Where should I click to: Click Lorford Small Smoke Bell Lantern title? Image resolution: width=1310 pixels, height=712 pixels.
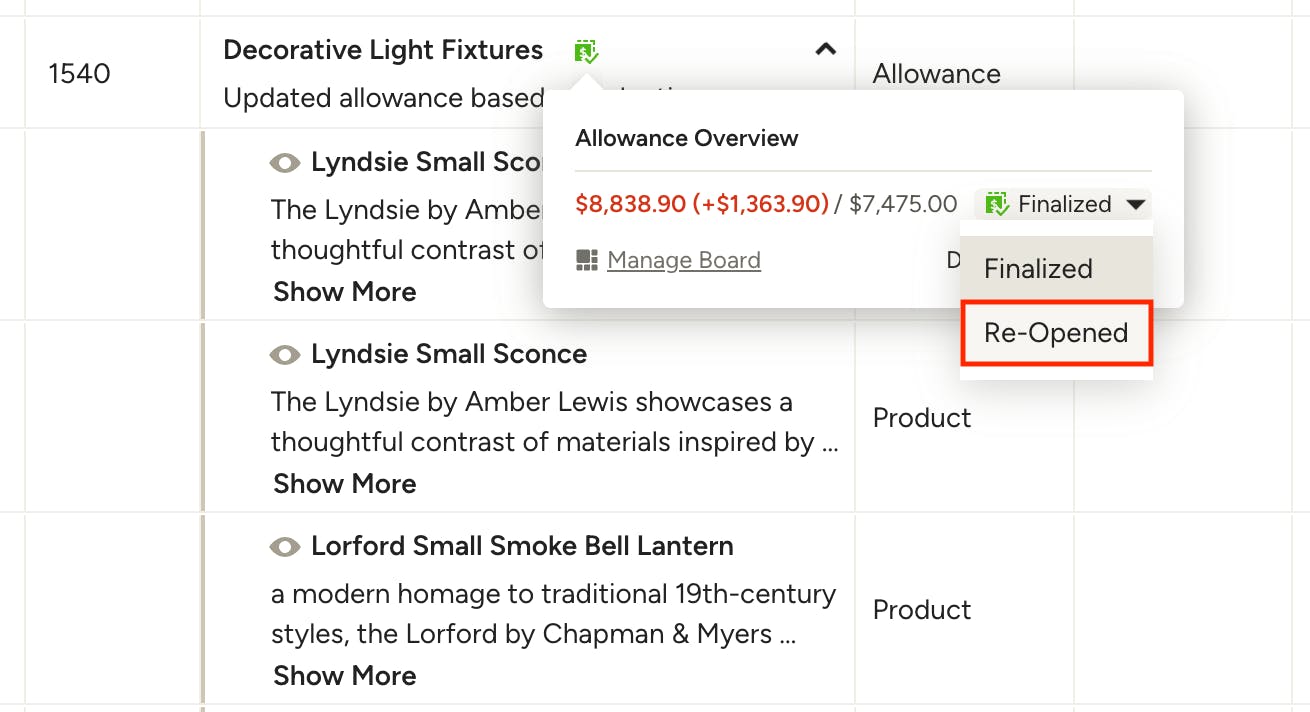(522, 547)
